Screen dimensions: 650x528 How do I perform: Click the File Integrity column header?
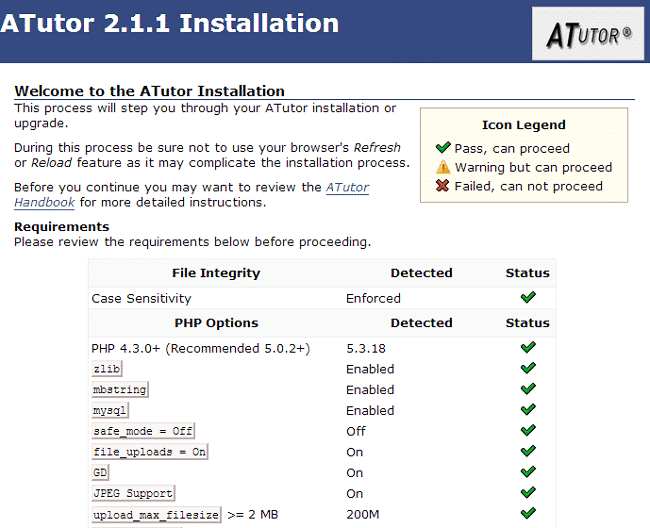(x=216, y=273)
